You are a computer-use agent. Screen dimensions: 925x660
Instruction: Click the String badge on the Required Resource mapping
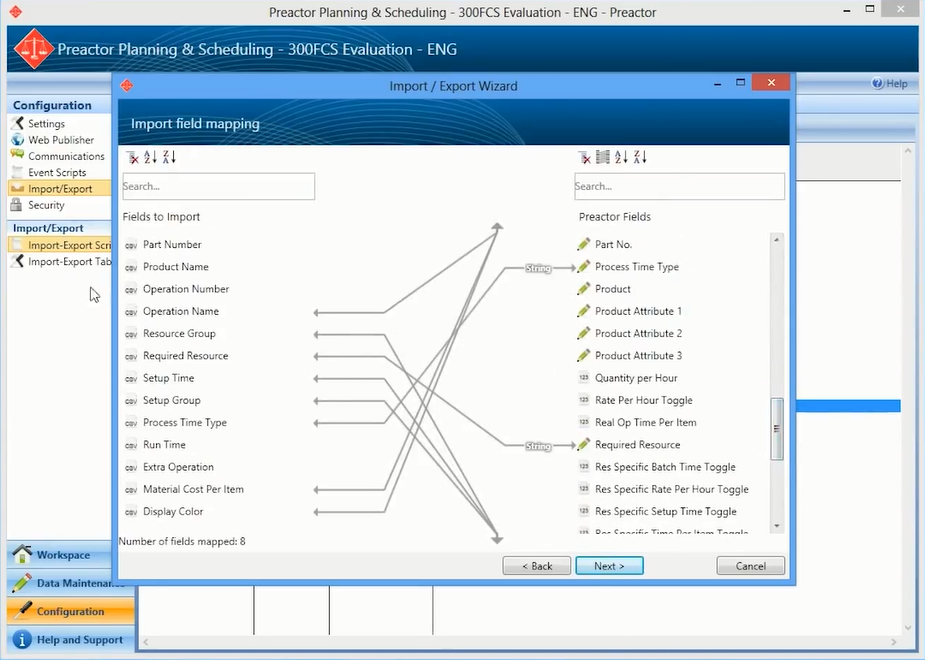point(538,446)
